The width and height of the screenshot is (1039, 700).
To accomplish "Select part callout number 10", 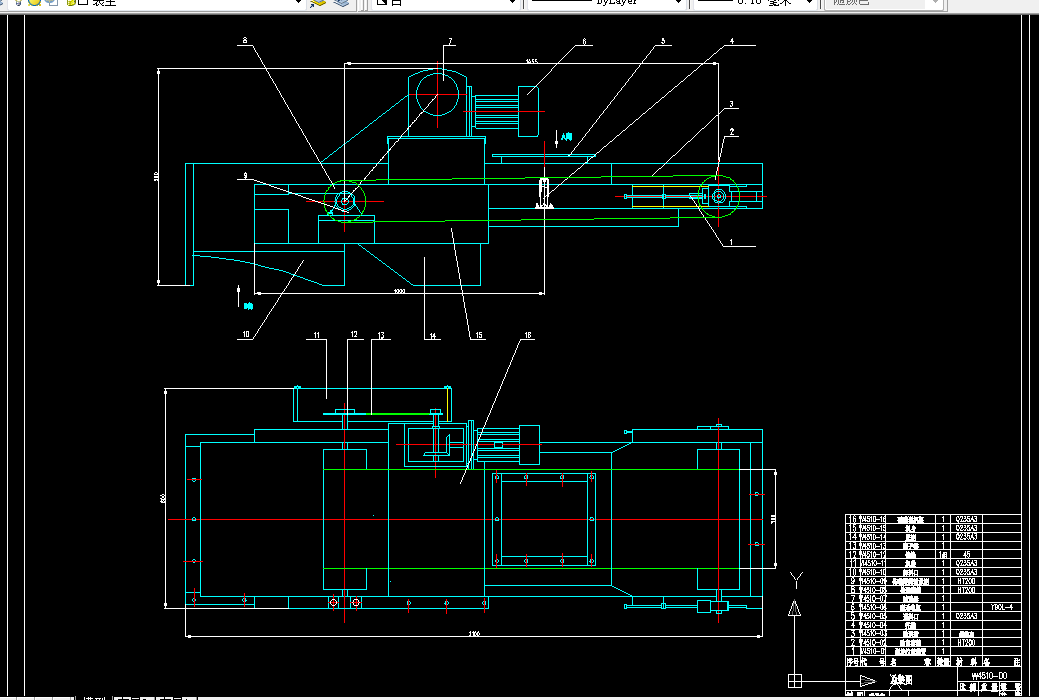I will pyautogui.click(x=246, y=334).
